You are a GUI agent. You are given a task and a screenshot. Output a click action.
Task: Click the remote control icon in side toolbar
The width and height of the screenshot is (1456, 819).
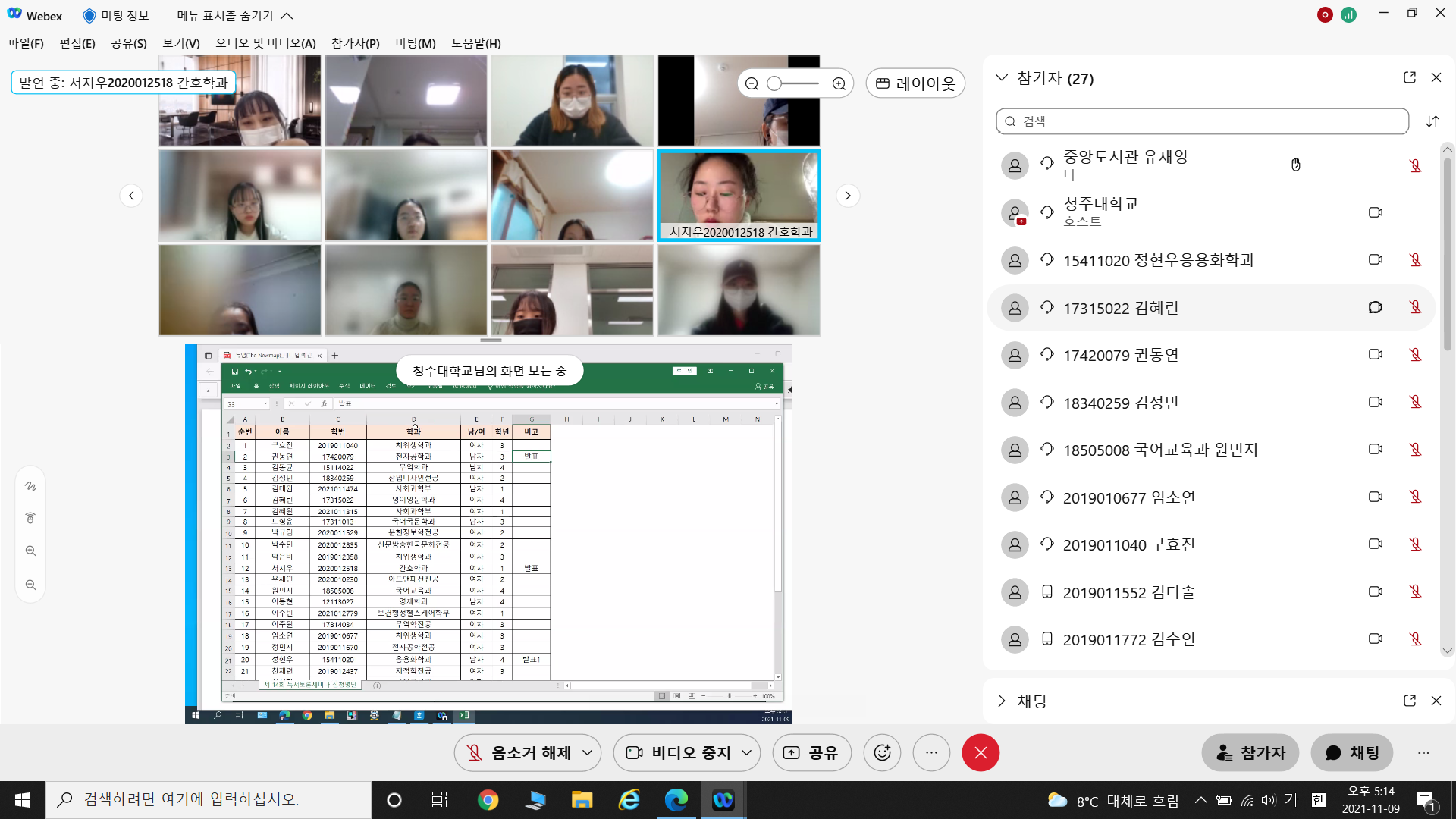30,518
